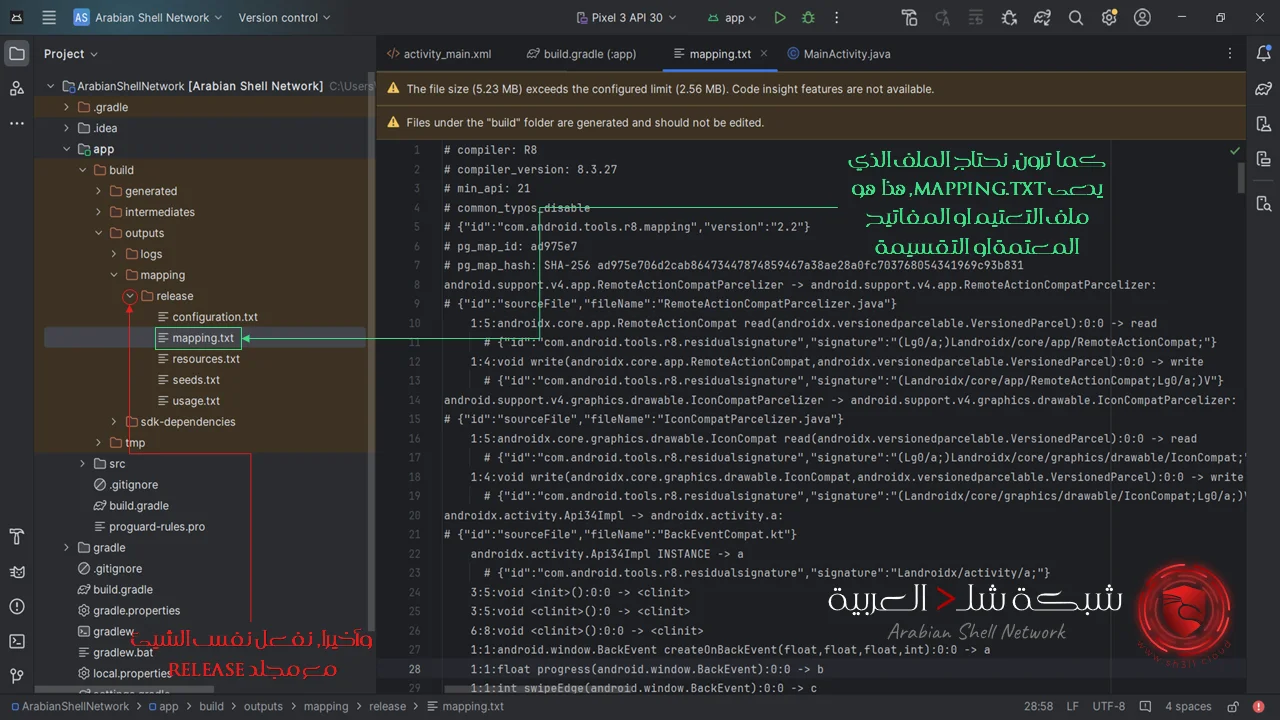Collapse the app module folder
The width and height of the screenshot is (1280, 720).
(67, 149)
